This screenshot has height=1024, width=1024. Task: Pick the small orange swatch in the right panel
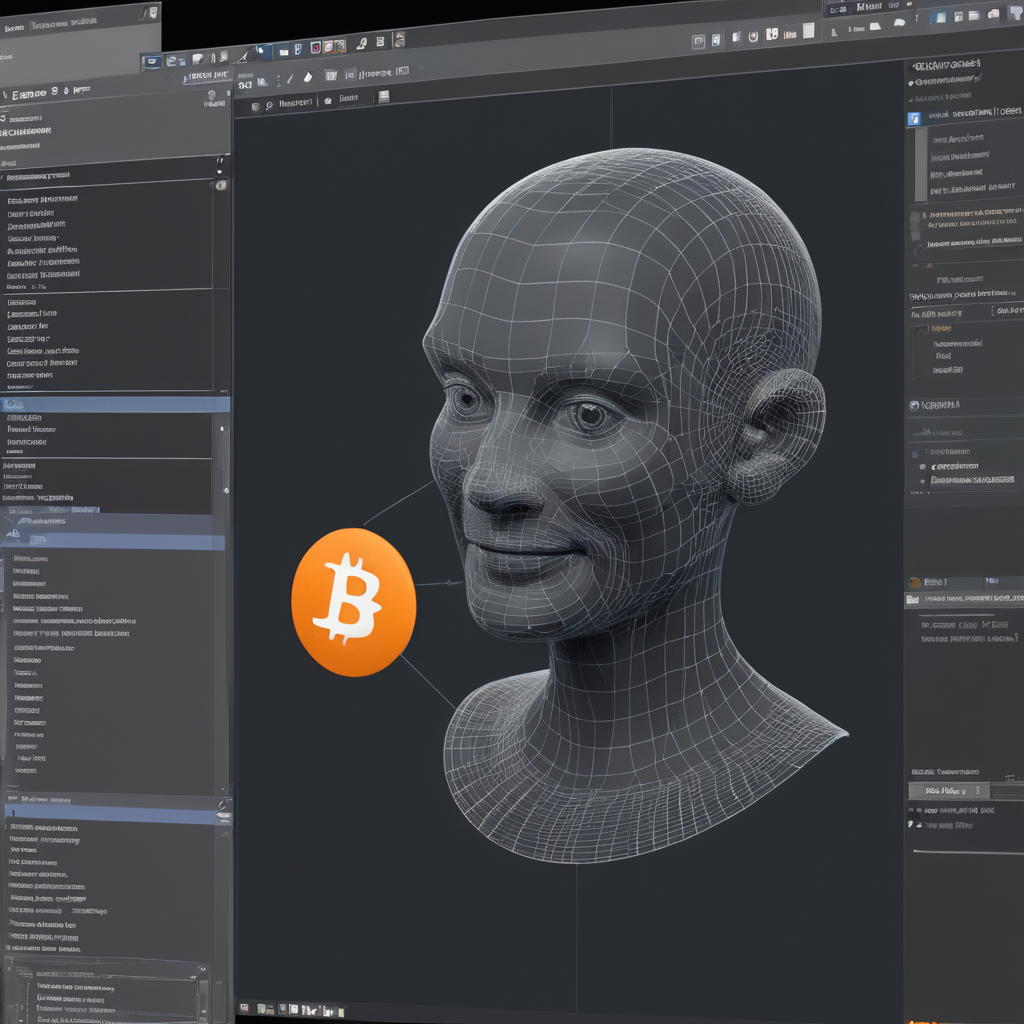coord(914,583)
